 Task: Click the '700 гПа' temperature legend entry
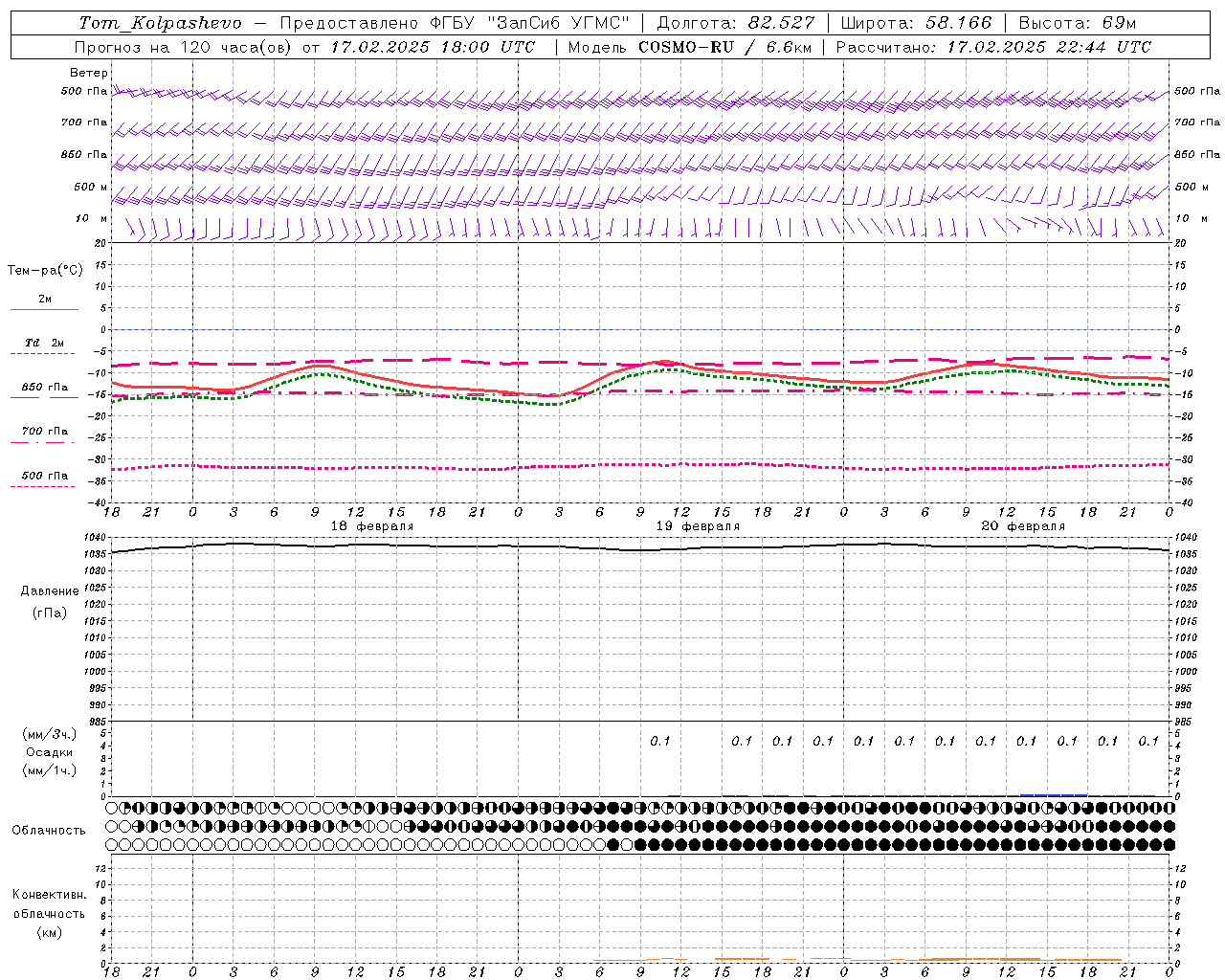coord(45,431)
